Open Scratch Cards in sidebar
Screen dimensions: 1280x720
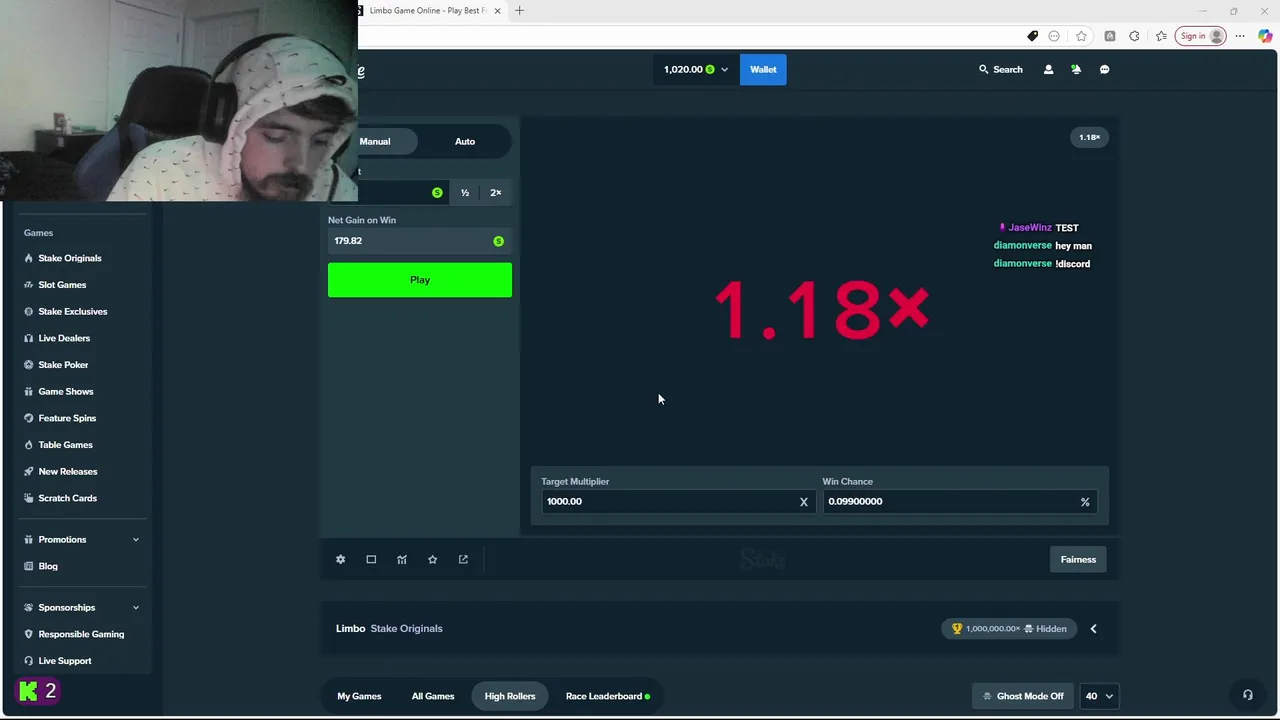coord(67,498)
